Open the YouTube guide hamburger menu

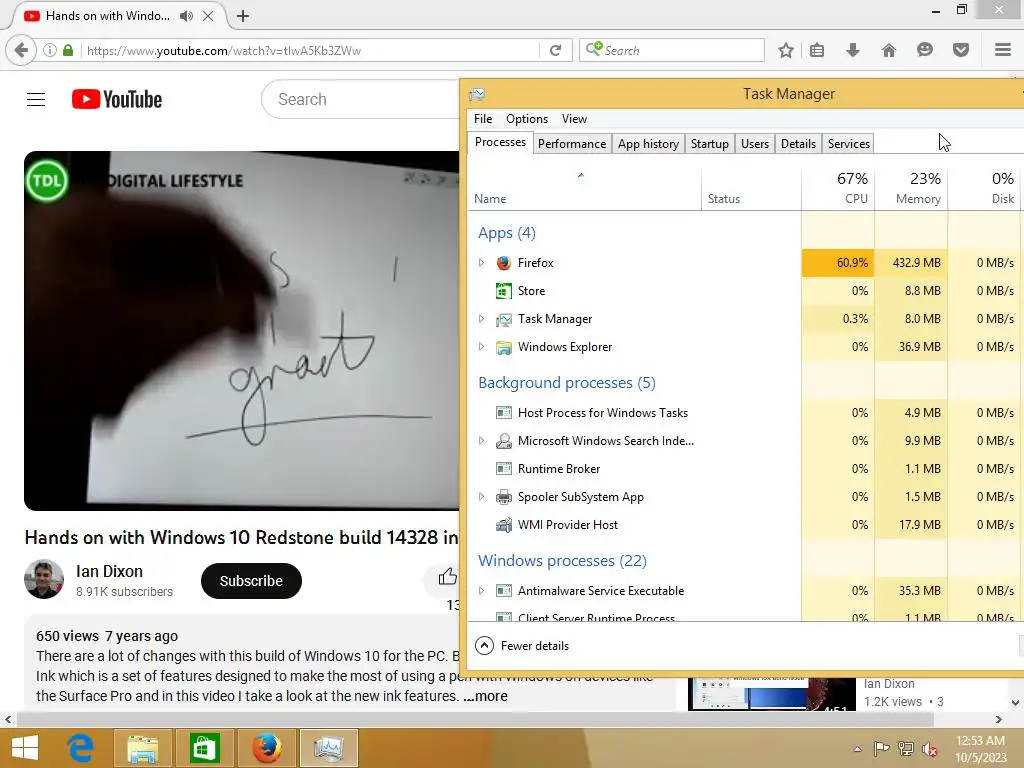36,99
